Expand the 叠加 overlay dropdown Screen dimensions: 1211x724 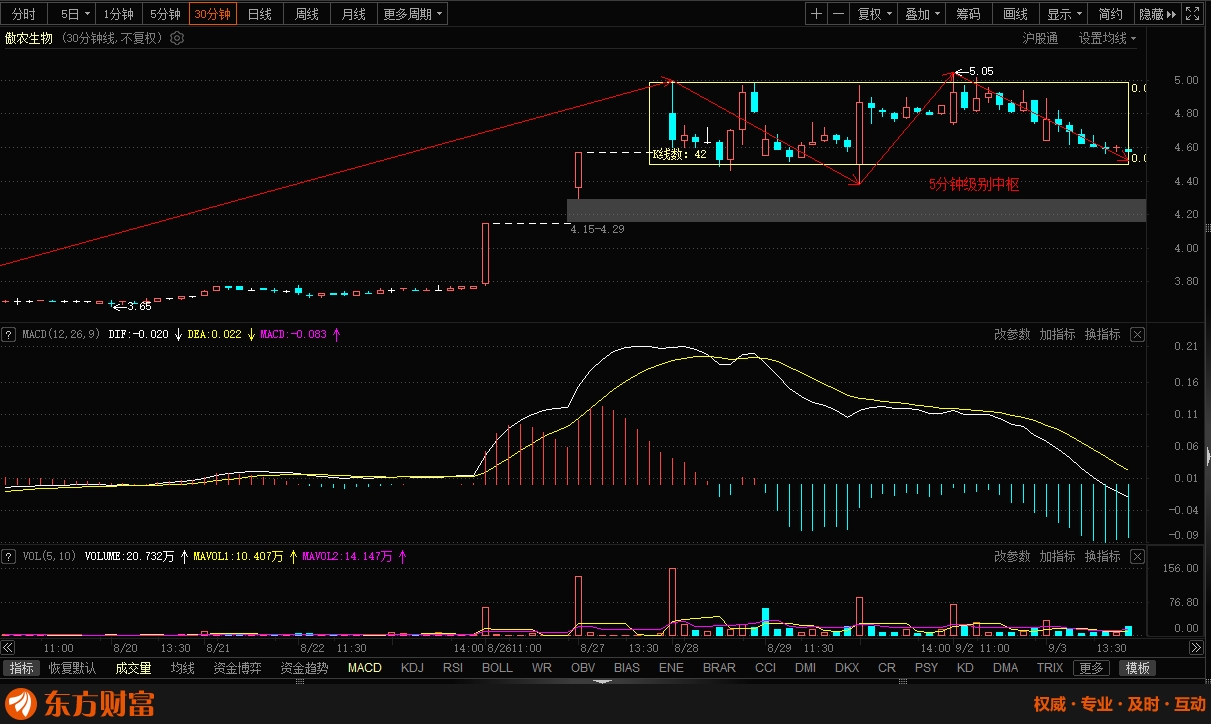(x=922, y=14)
